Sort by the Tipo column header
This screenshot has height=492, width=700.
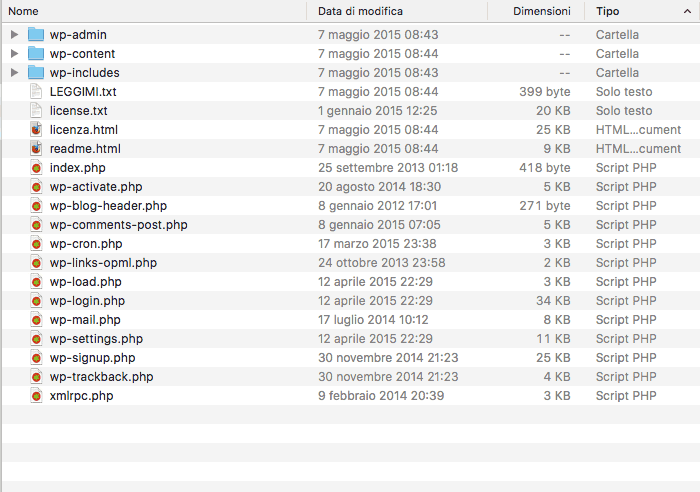pyautogui.click(x=640, y=11)
